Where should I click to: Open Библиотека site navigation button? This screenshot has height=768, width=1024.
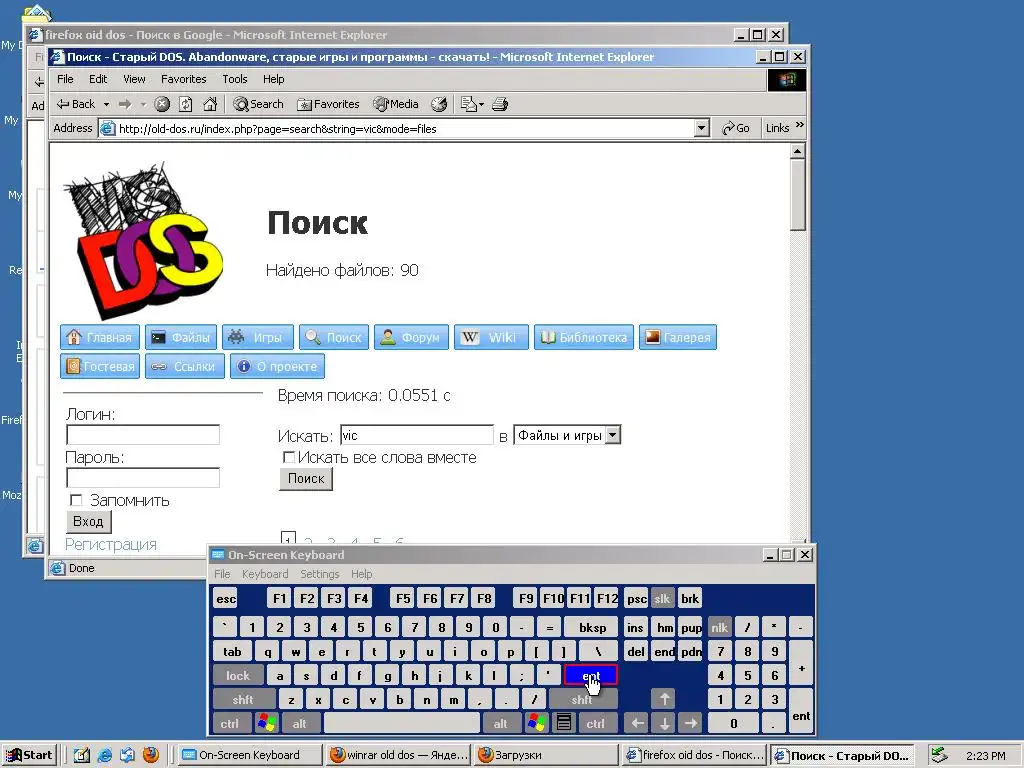[x=584, y=338]
